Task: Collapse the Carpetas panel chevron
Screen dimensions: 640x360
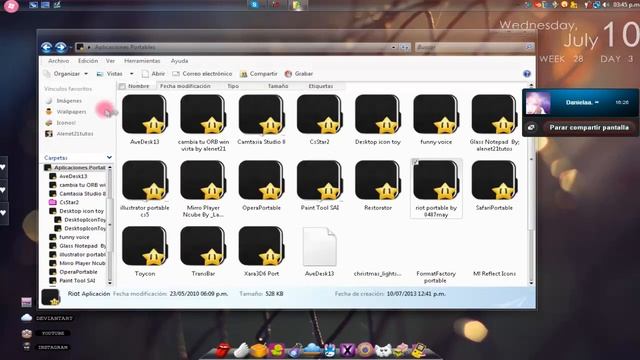Action: coord(109,158)
